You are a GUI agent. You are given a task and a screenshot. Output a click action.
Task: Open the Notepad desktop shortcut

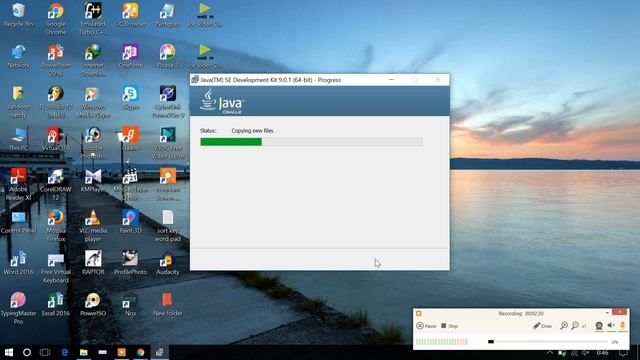pos(168,15)
